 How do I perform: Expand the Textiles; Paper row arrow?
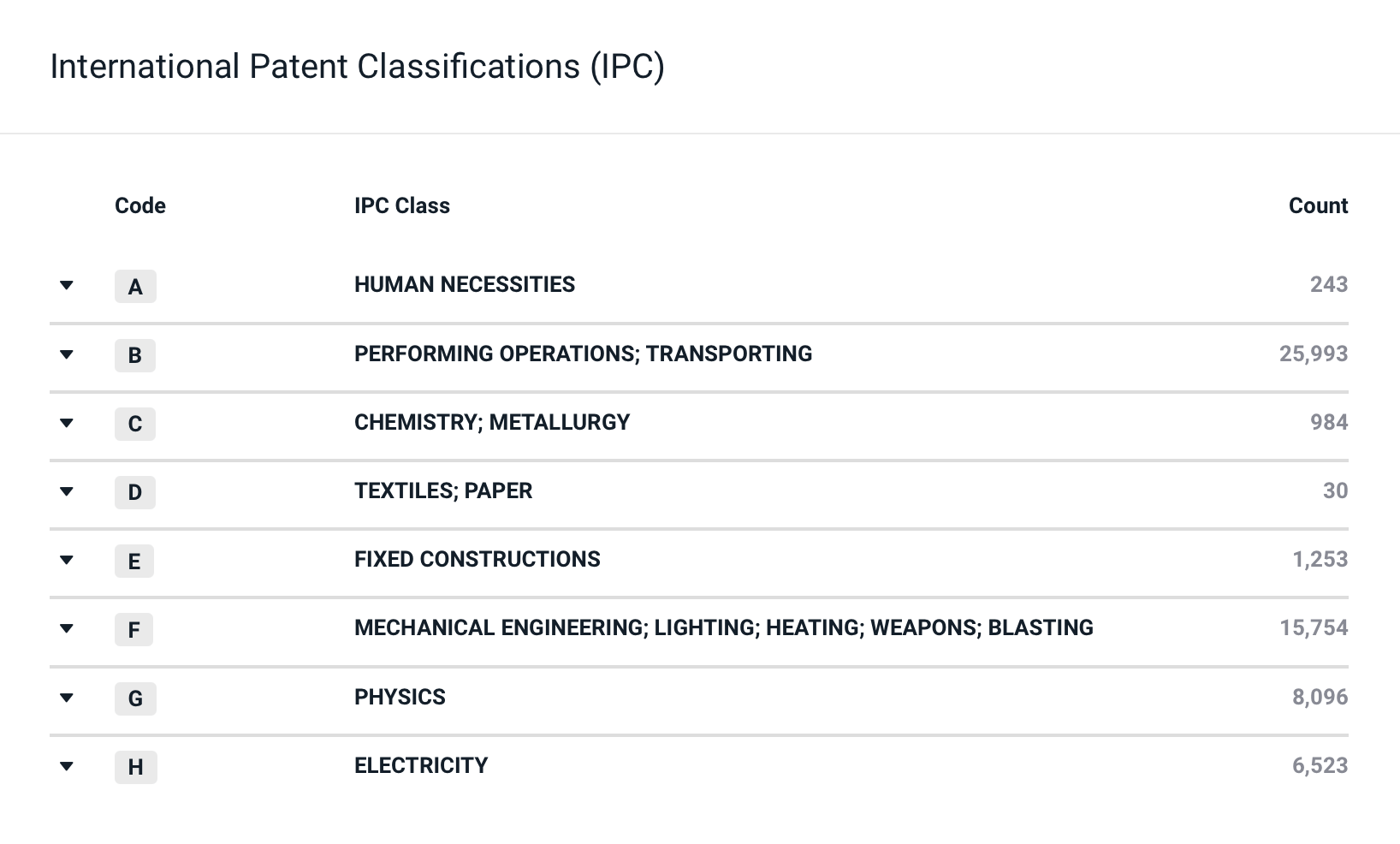point(67,491)
